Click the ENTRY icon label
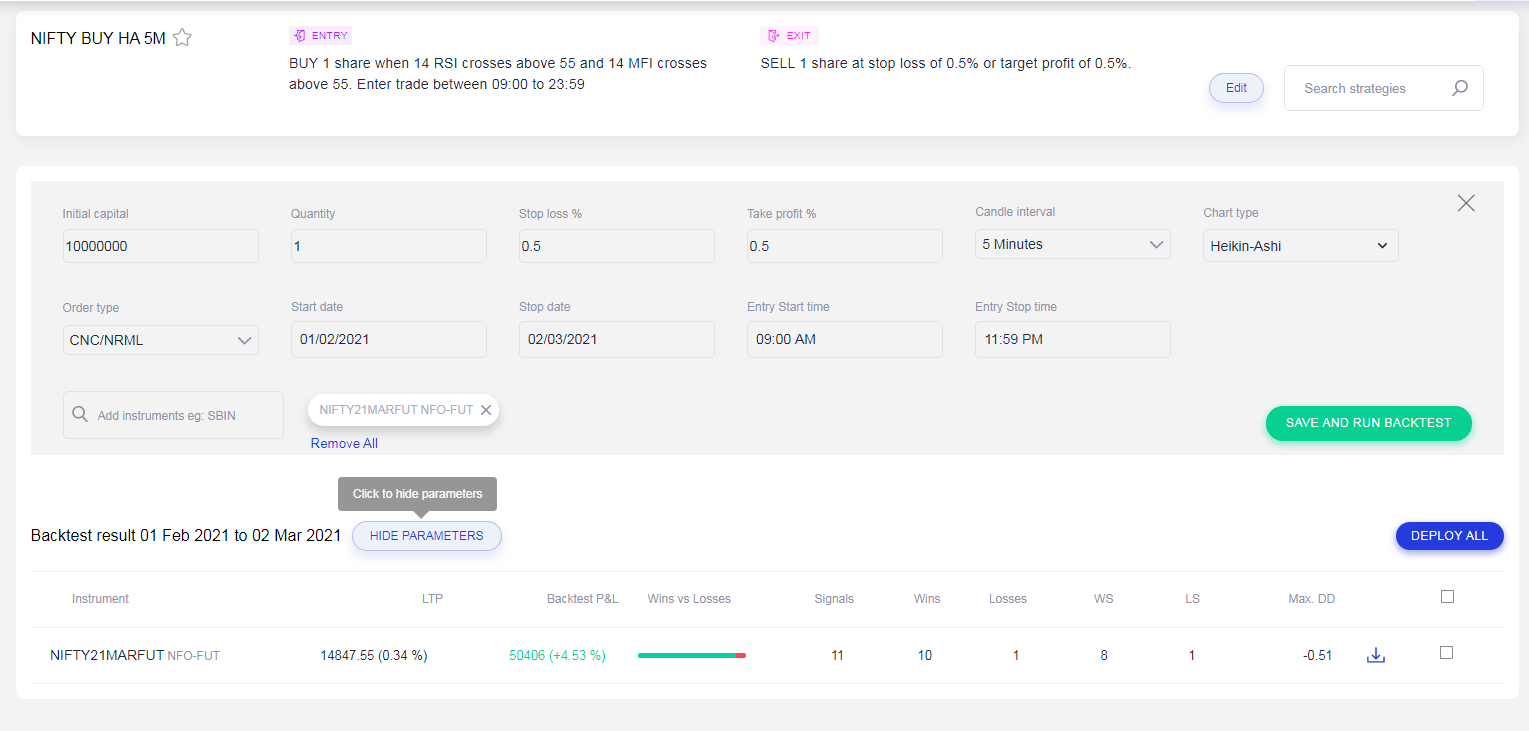Screen dimensions: 1529x731 pos(320,36)
